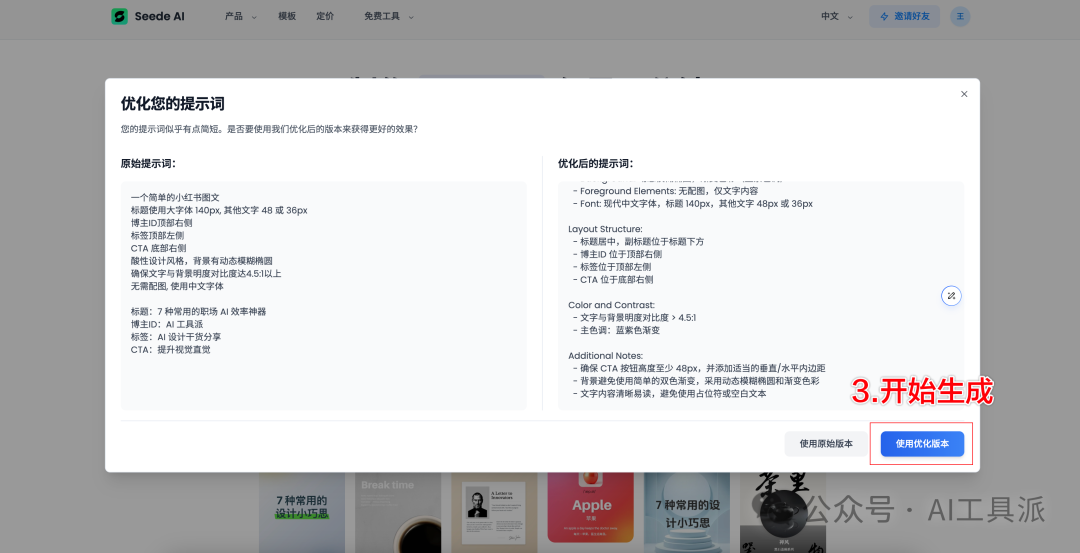Open the user avatar 王
Image resolution: width=1080 pixels, height=553 pixels.
pyautogui.click(x=959, y=17)
